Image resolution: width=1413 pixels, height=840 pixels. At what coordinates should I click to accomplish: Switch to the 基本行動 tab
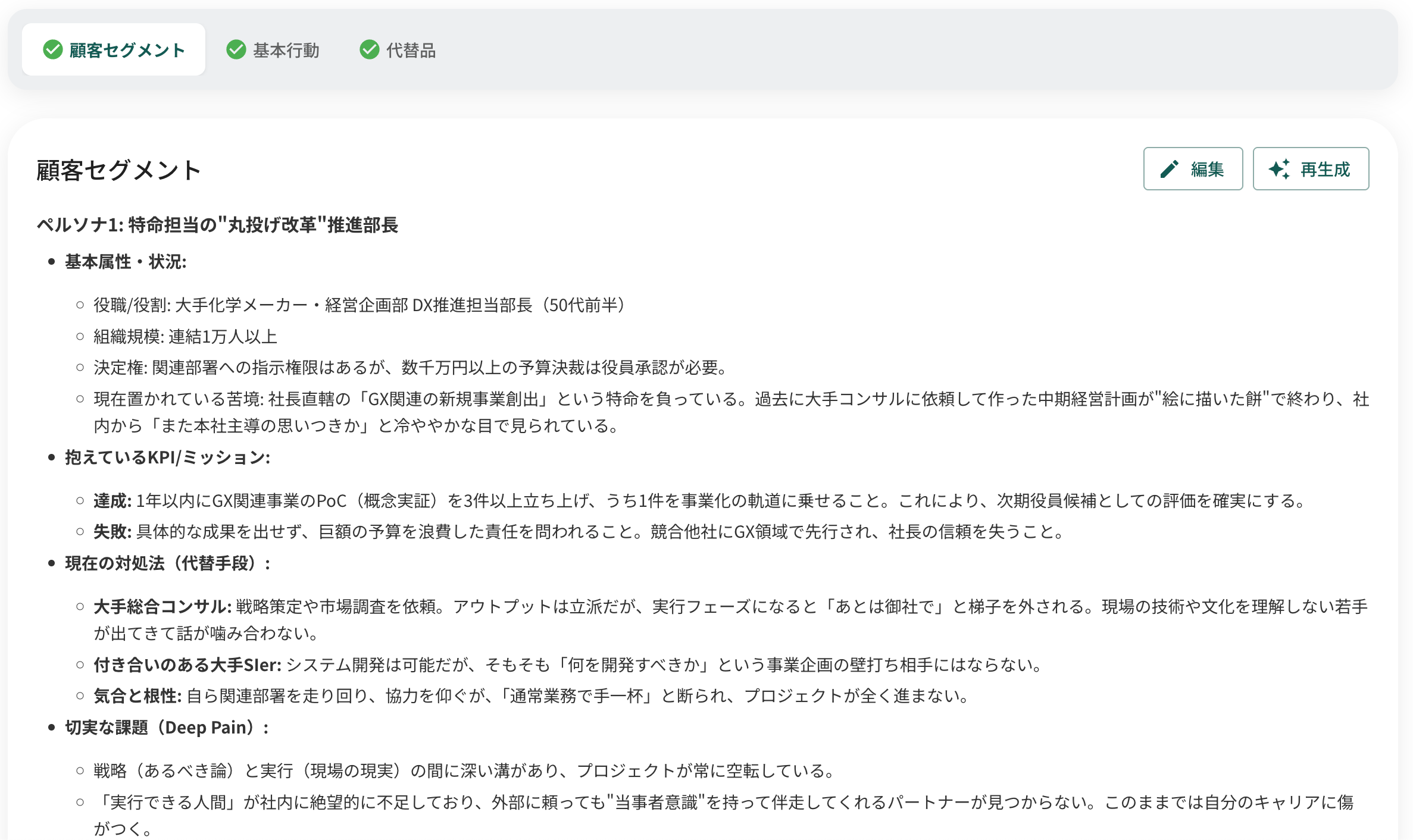(286, 51)
